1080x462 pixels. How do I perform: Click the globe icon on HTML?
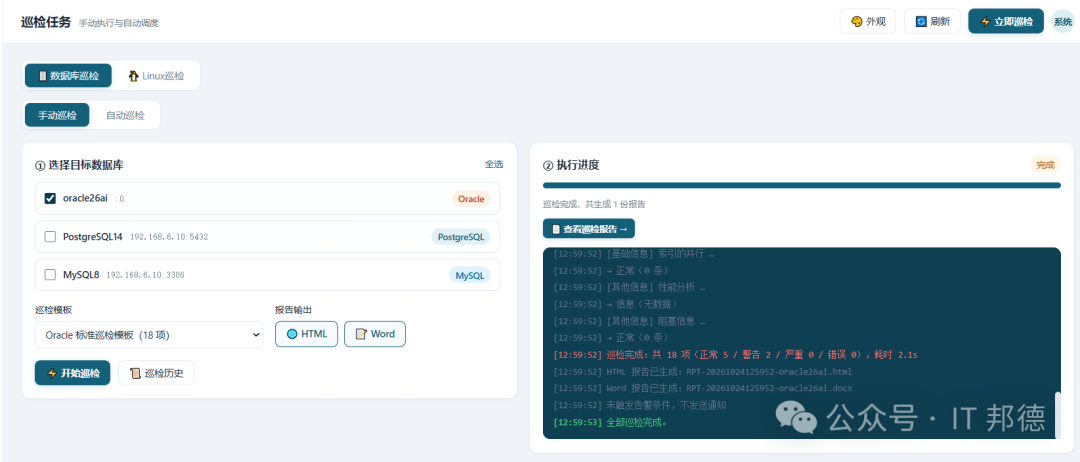coord(291,334)
